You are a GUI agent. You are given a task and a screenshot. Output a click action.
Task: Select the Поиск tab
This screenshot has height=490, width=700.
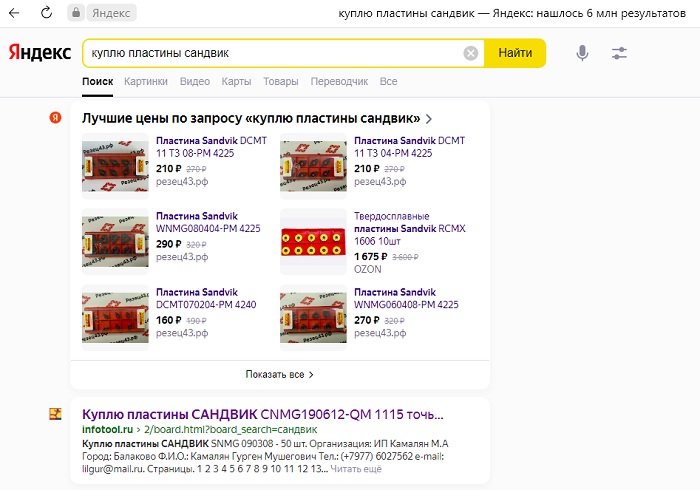(97, 82)
